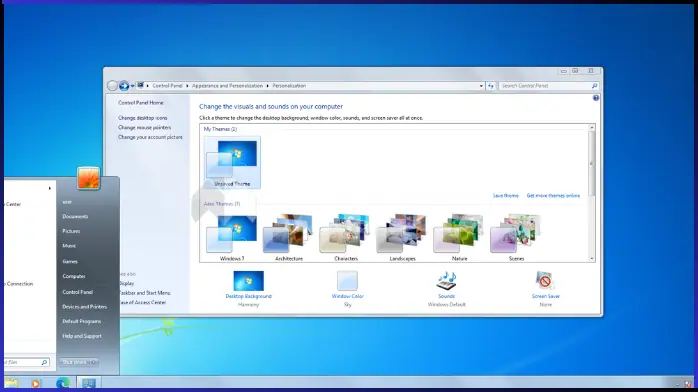The image size is (698, 392).
Task: Open user folder in Start menu
Action: 67,202
